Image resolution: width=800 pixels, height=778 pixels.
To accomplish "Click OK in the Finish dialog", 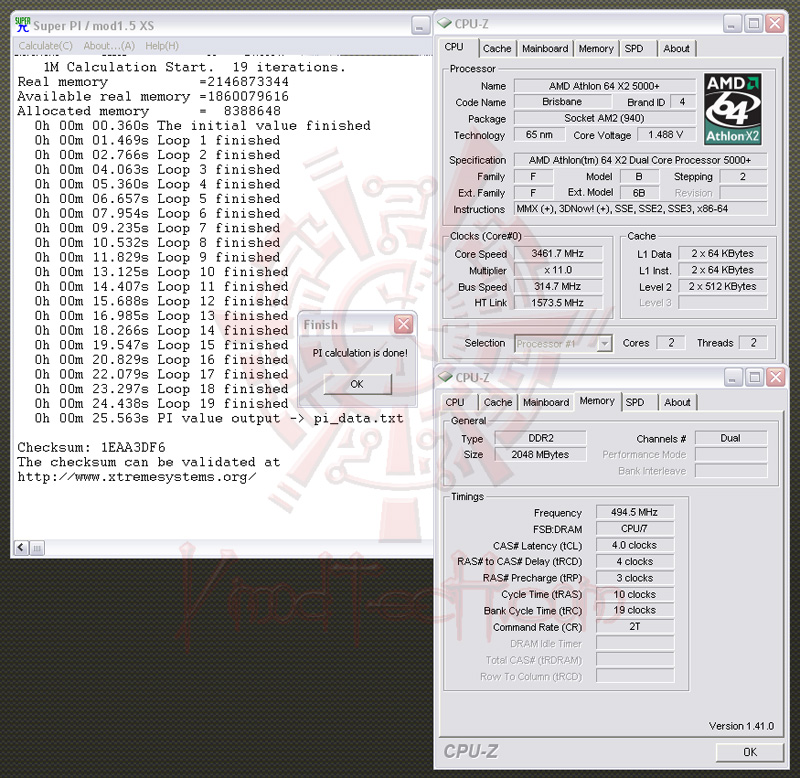I will [357, 384].
